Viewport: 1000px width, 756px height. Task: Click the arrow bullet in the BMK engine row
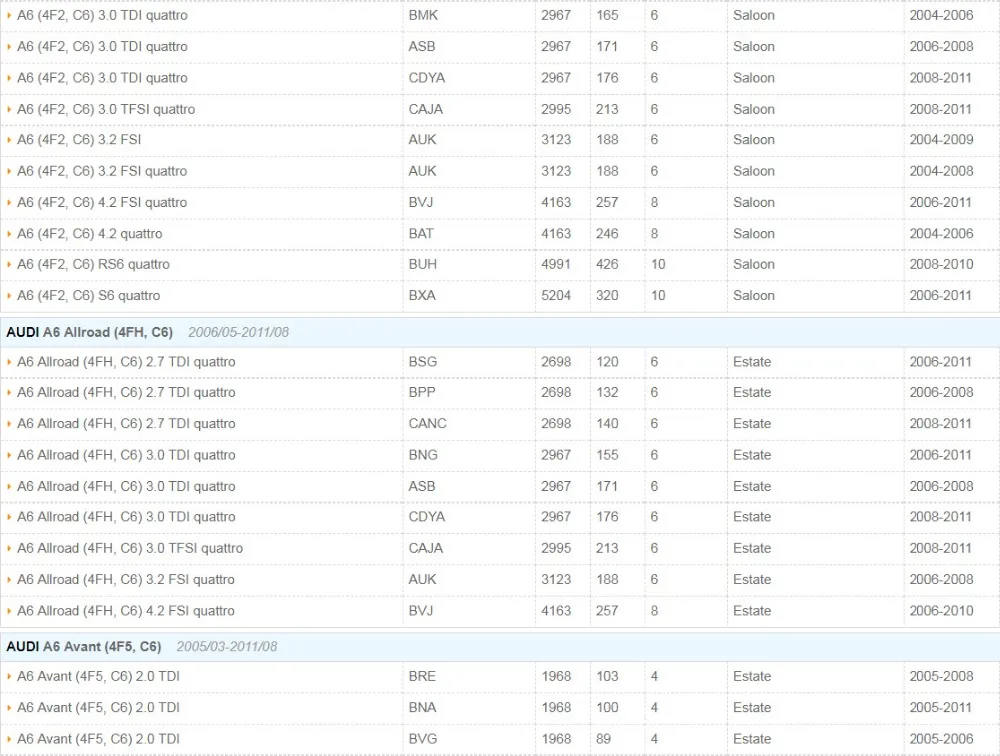[x=9, y=15]
